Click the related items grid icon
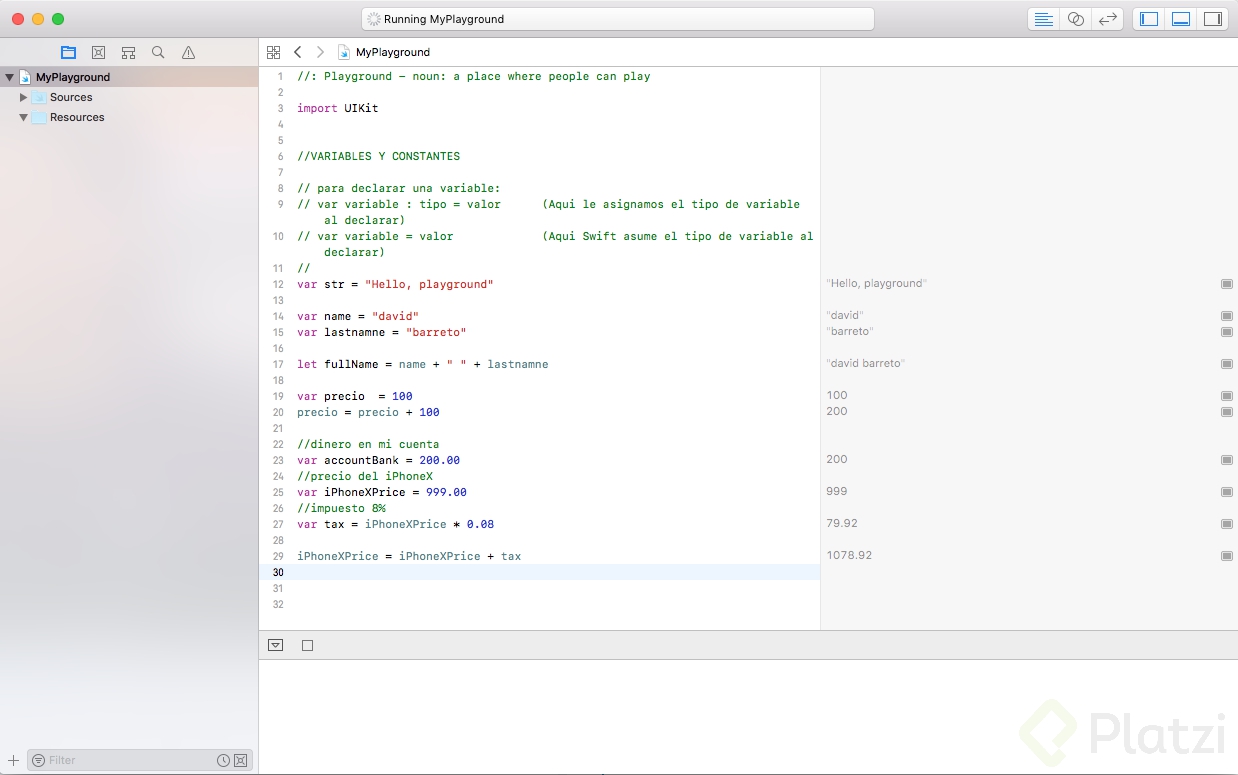 273,52
